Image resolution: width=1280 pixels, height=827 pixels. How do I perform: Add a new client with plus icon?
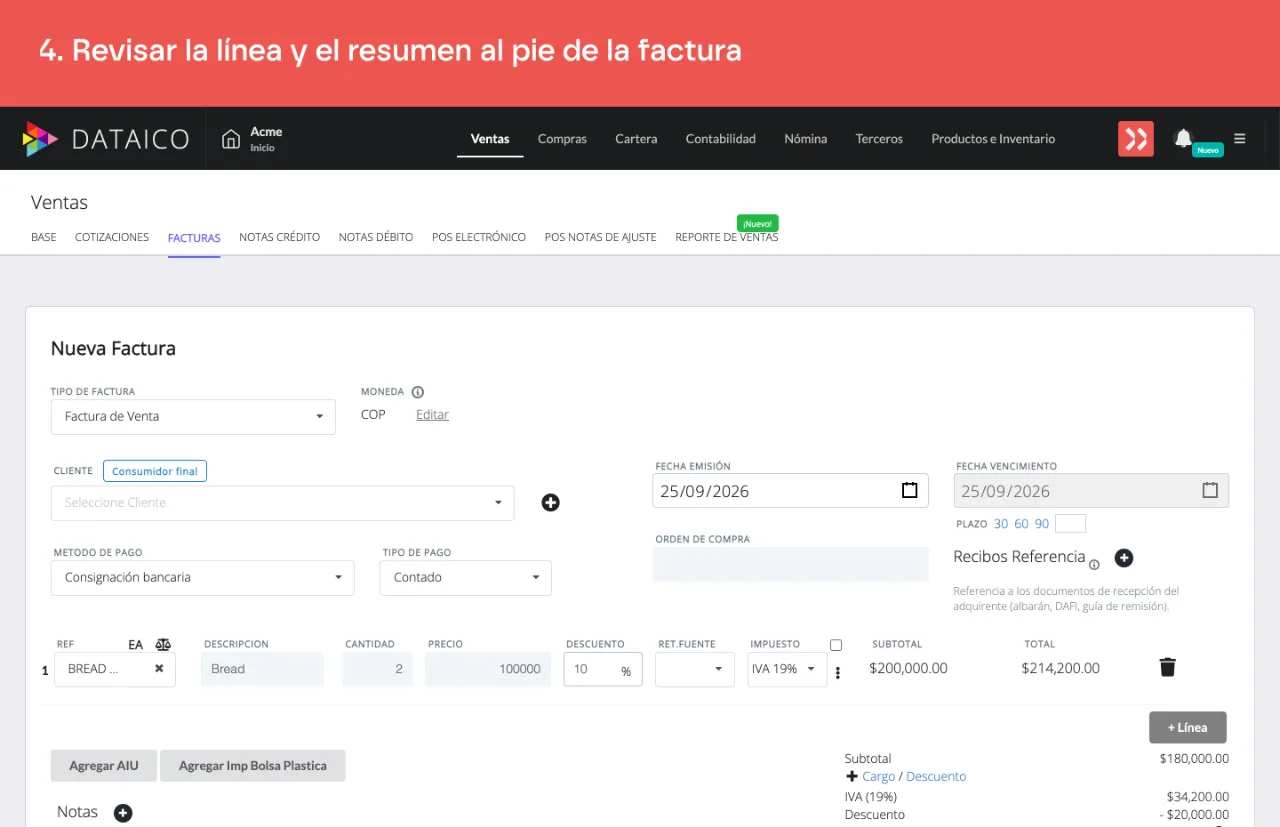point(550,503)
